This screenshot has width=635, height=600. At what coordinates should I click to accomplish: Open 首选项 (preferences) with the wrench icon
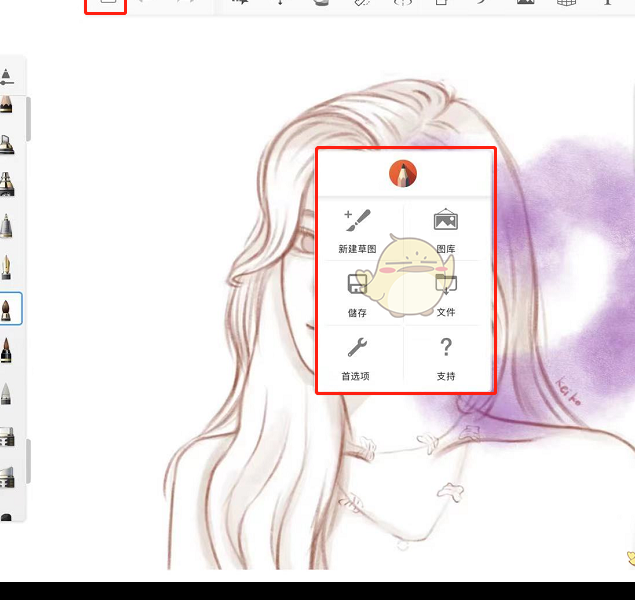pos(356,359)
